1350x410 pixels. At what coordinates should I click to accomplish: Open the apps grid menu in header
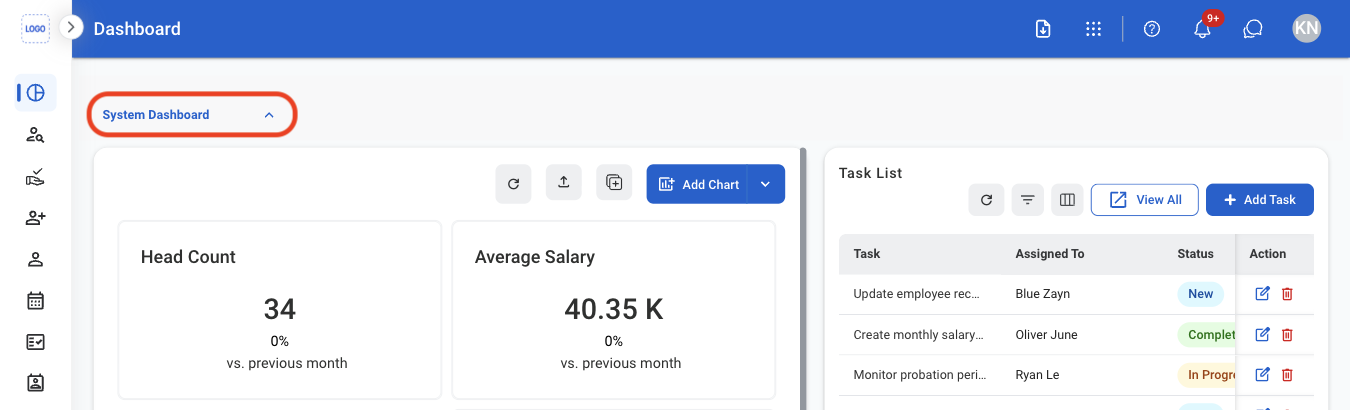point(1093,29)
